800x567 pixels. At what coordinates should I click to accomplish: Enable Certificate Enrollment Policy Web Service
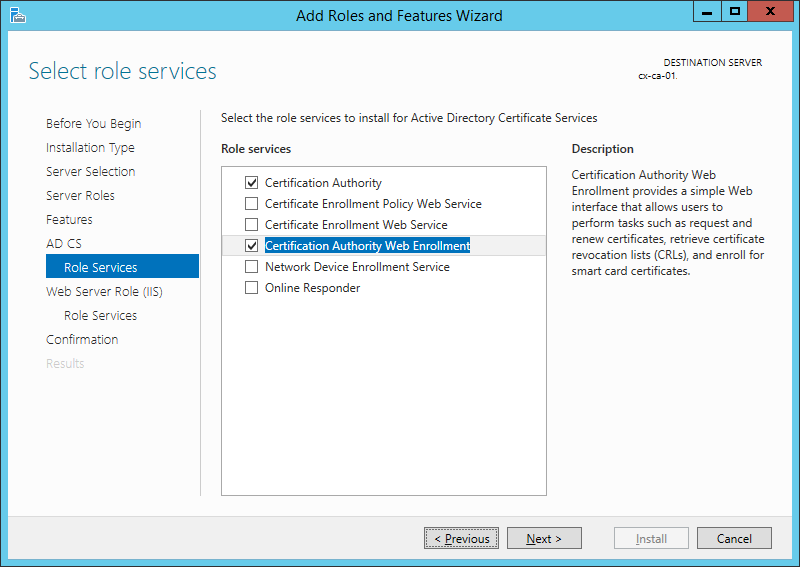[251, 204]
